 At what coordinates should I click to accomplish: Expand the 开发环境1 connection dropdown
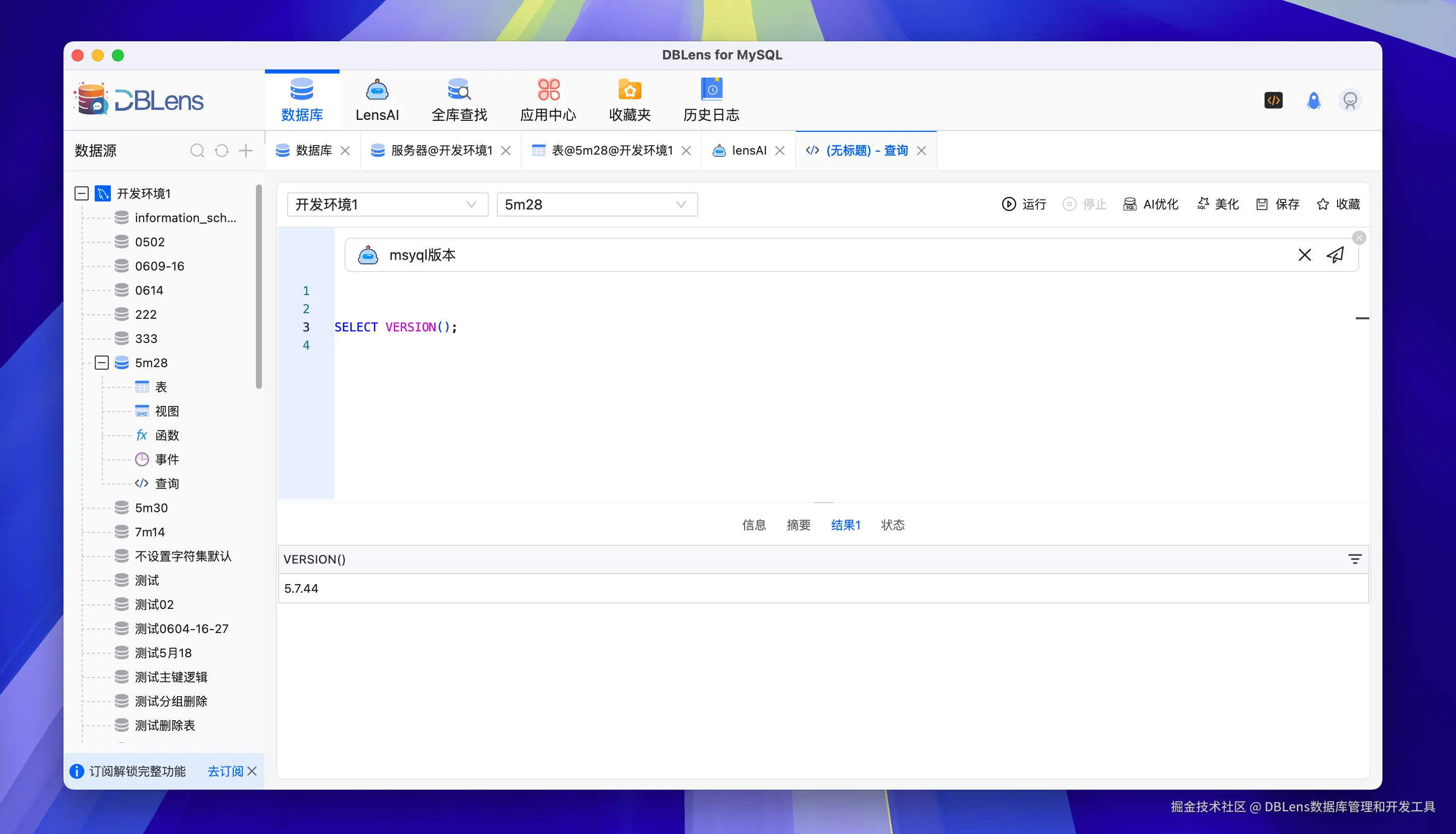471,204
